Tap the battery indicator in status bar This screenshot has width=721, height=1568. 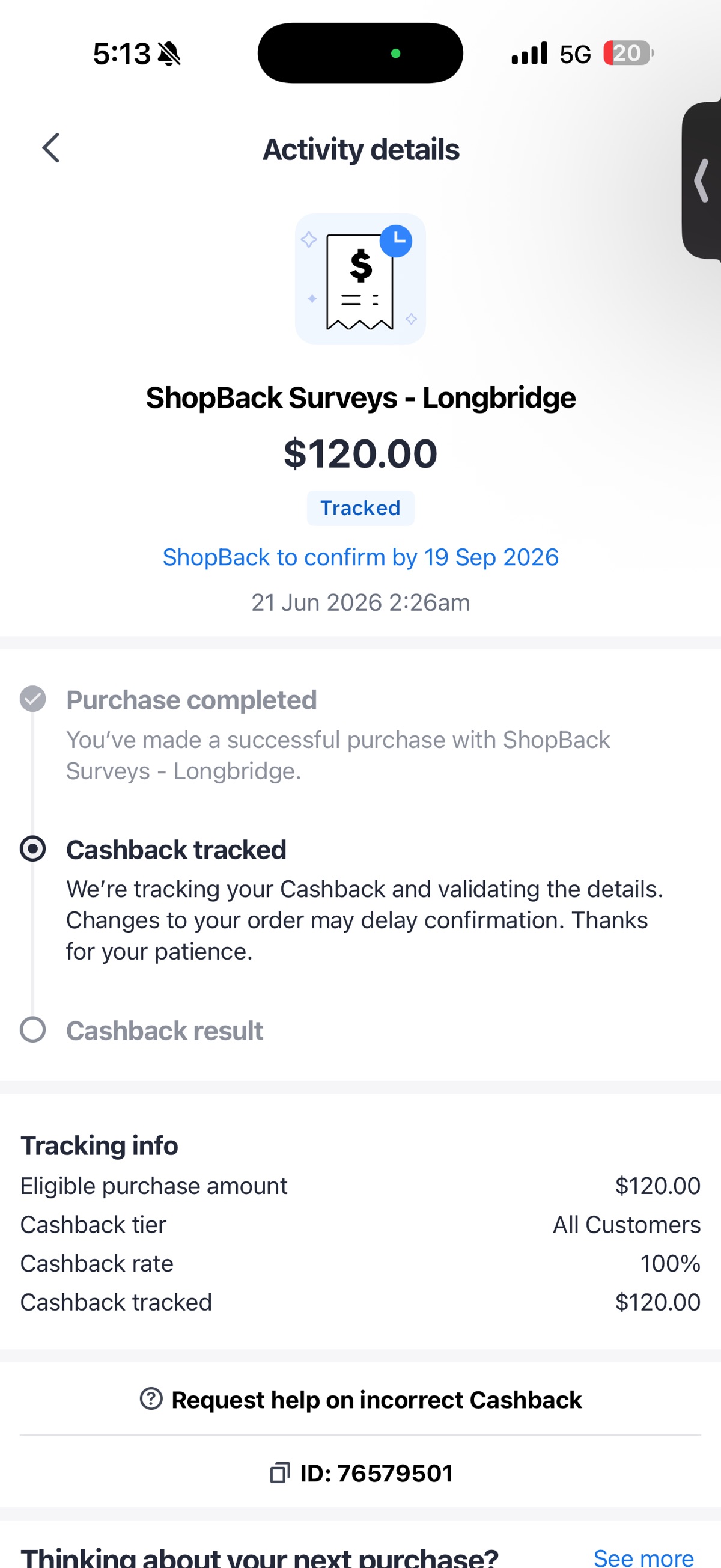pos(628,54)
